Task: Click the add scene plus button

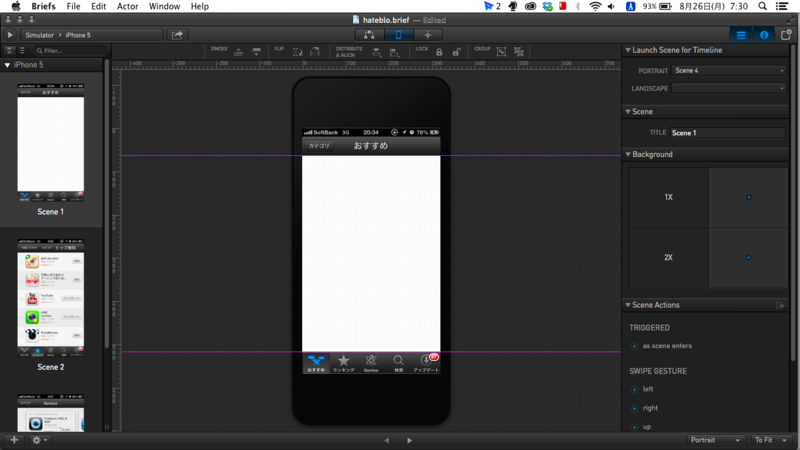Action: [14, 440]
